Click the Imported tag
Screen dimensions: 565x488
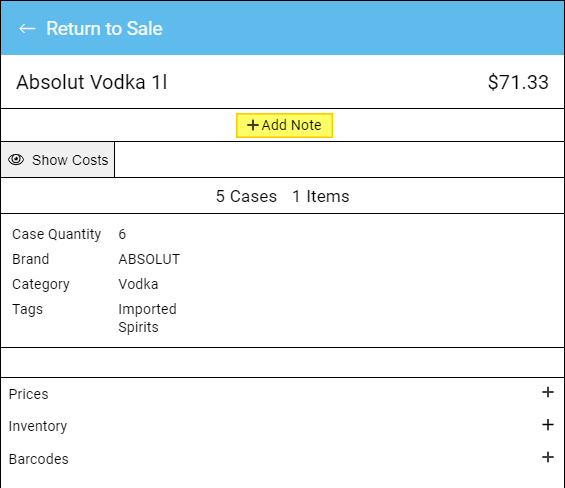(147, 309)
